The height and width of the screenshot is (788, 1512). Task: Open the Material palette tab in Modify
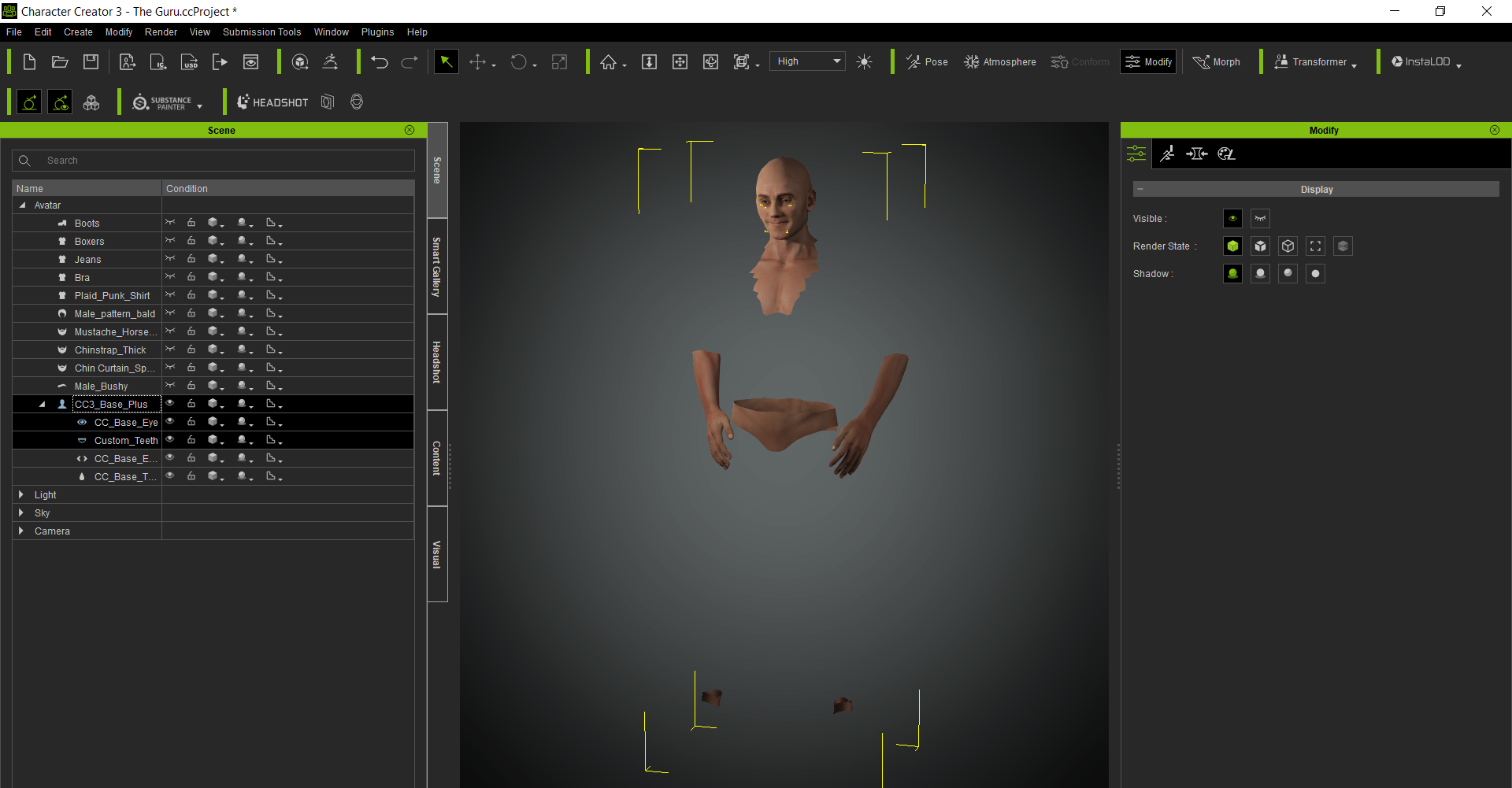click(x=1226, y=154)
